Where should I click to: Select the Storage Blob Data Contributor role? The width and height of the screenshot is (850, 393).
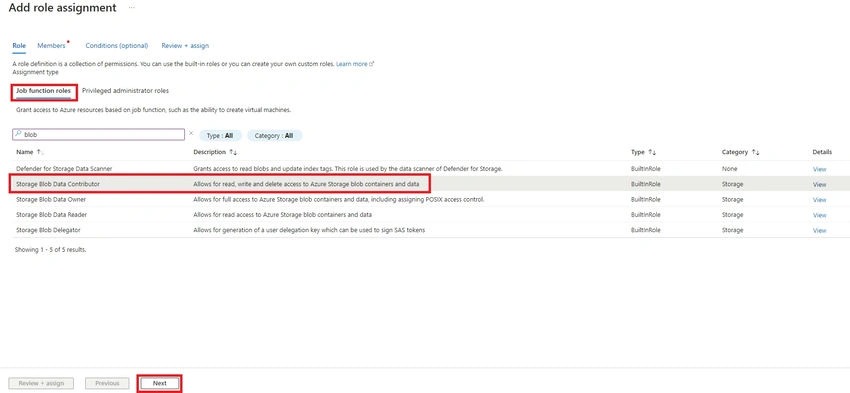point(431,184)
